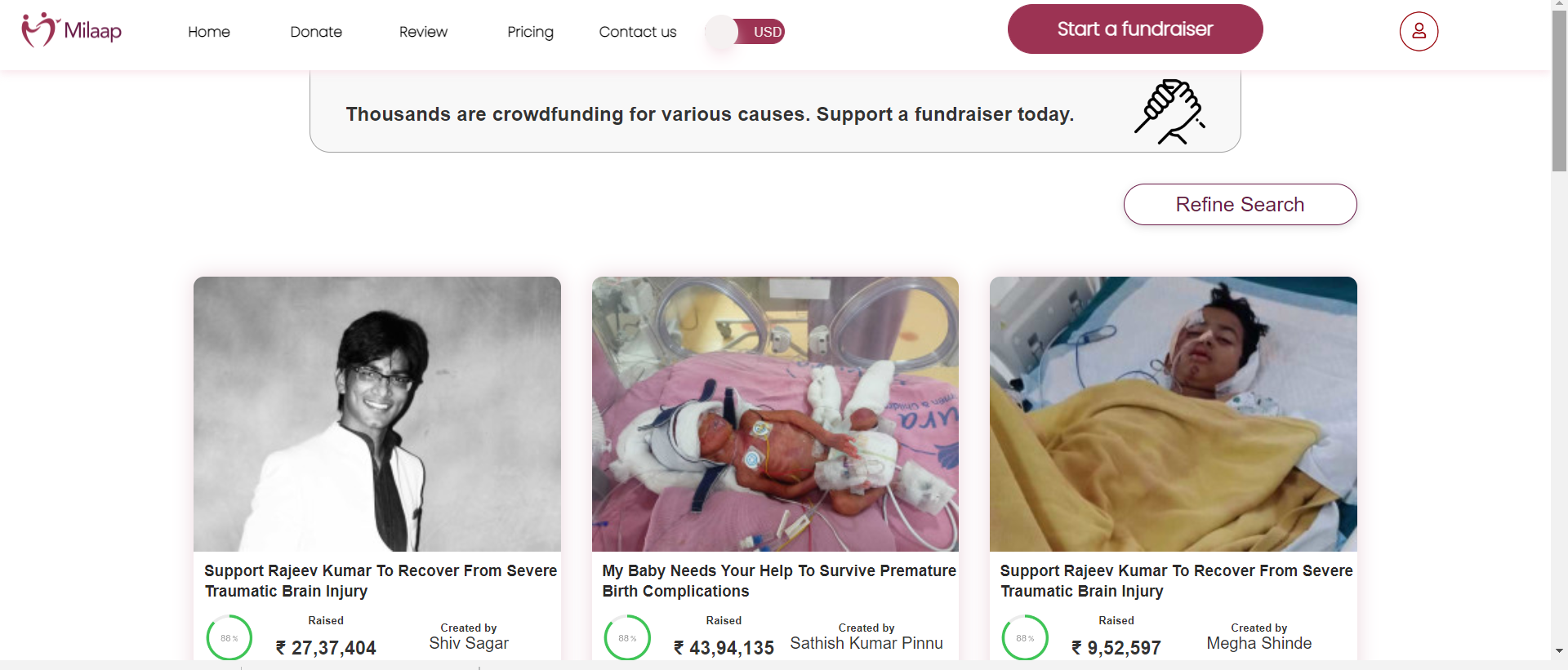
Task: Click the handshake icon in banner
Action: [x=1169, y=112]
